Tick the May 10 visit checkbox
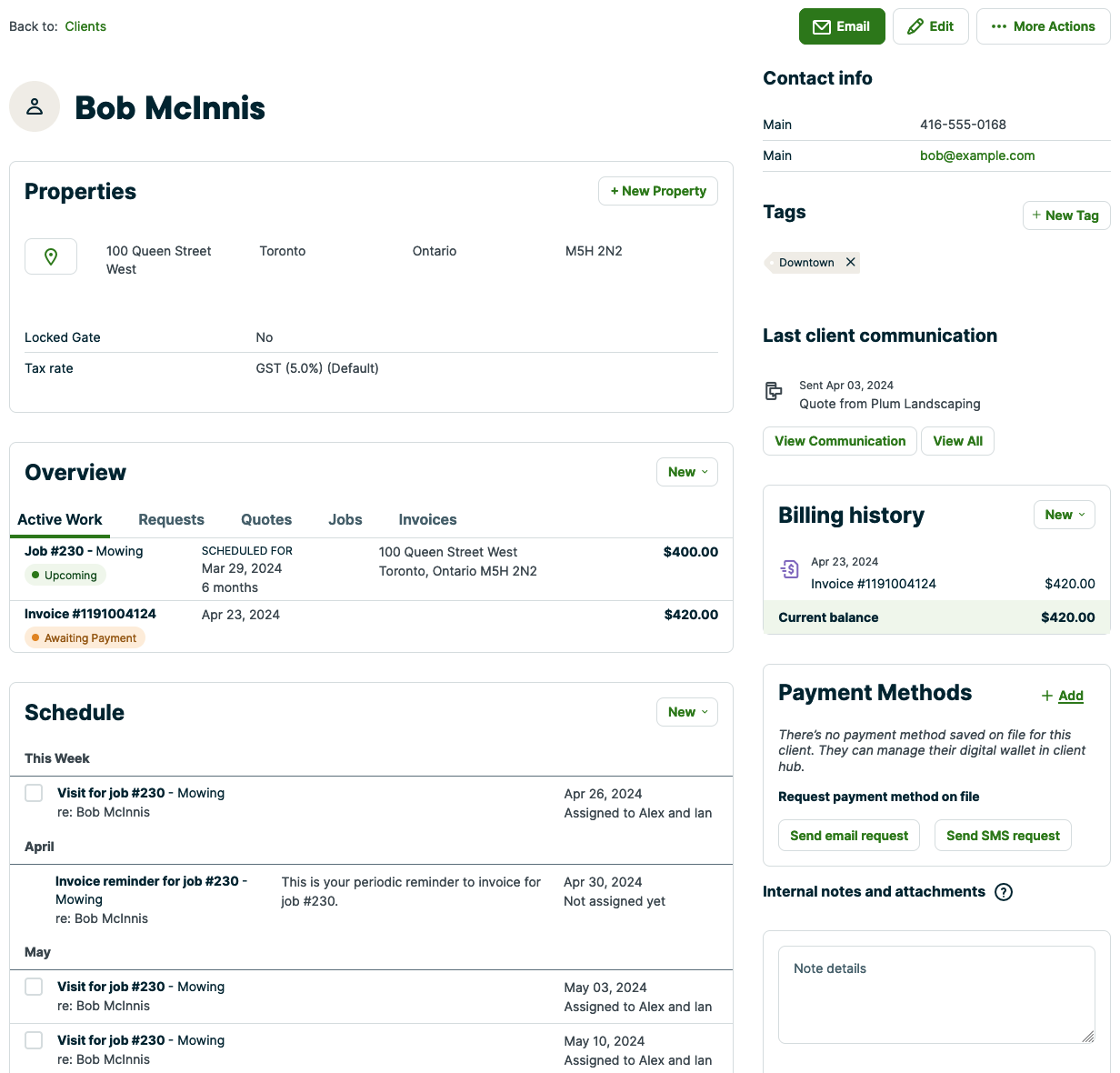The width and height of the screenshot is (1120, 1073). (x=34, y=1040)
